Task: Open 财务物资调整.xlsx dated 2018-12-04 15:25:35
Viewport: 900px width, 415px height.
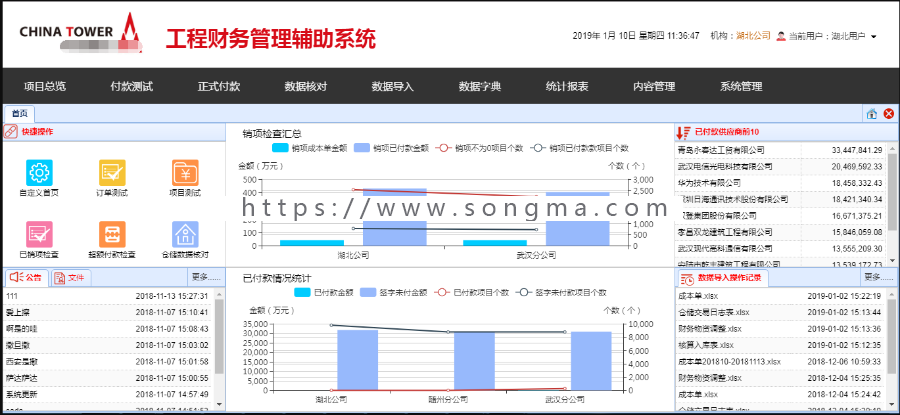Action: pos(781,378)
